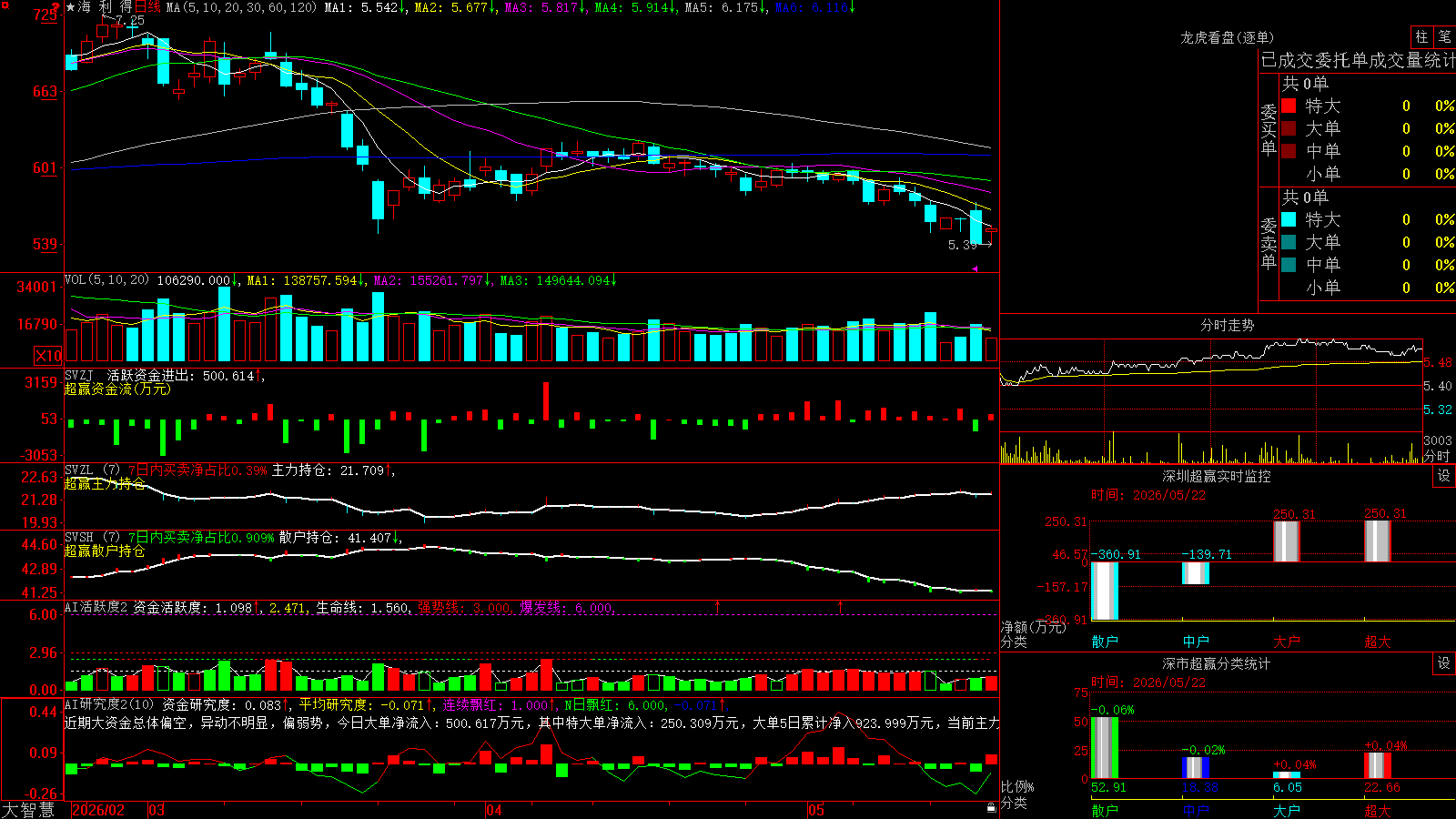Viewport: 1456px width, 819px height.
Task: Click the star favorite icon before 海利得
Action: click(70, 7)
